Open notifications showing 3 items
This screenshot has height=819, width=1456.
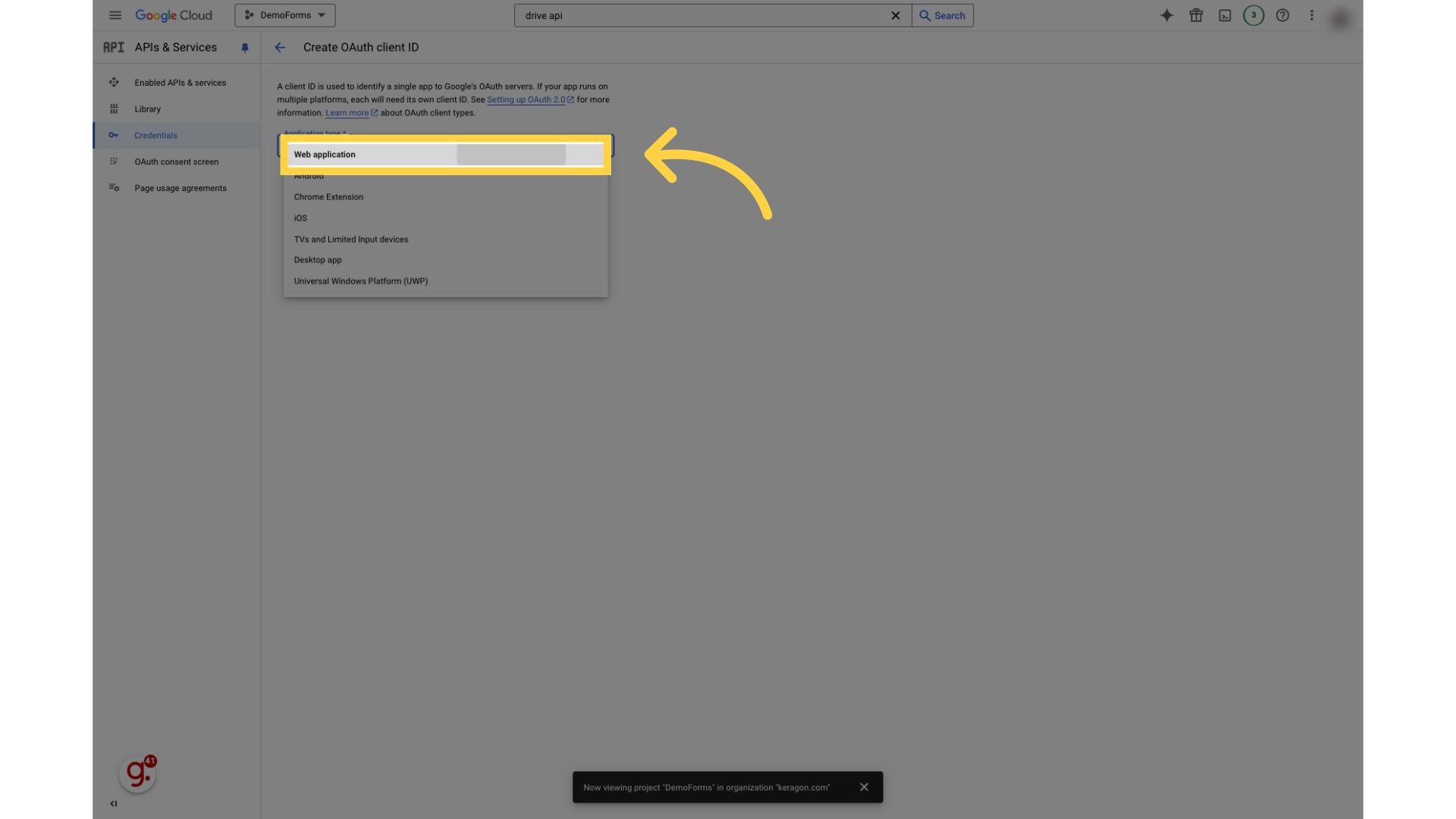pos(1254,15)
